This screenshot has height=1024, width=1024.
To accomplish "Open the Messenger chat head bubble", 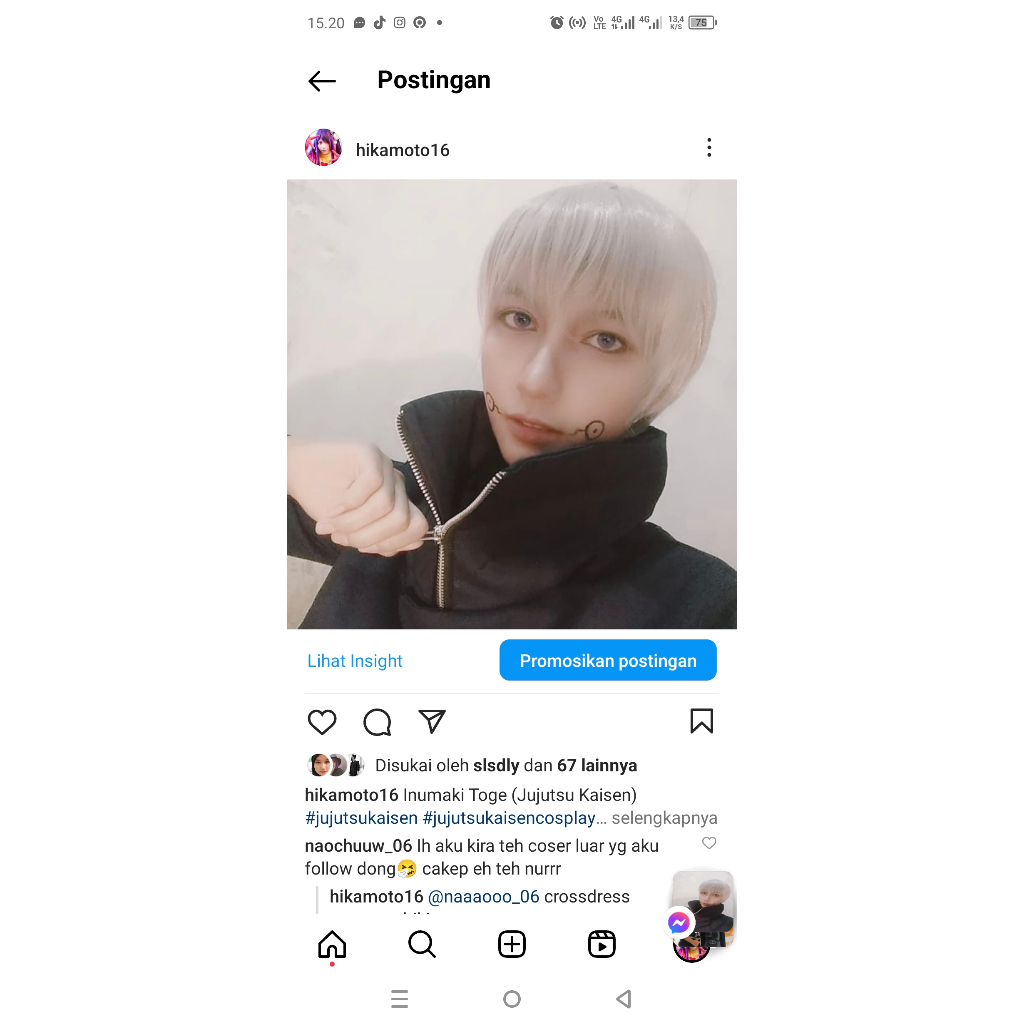I will [x=679, y=922].
